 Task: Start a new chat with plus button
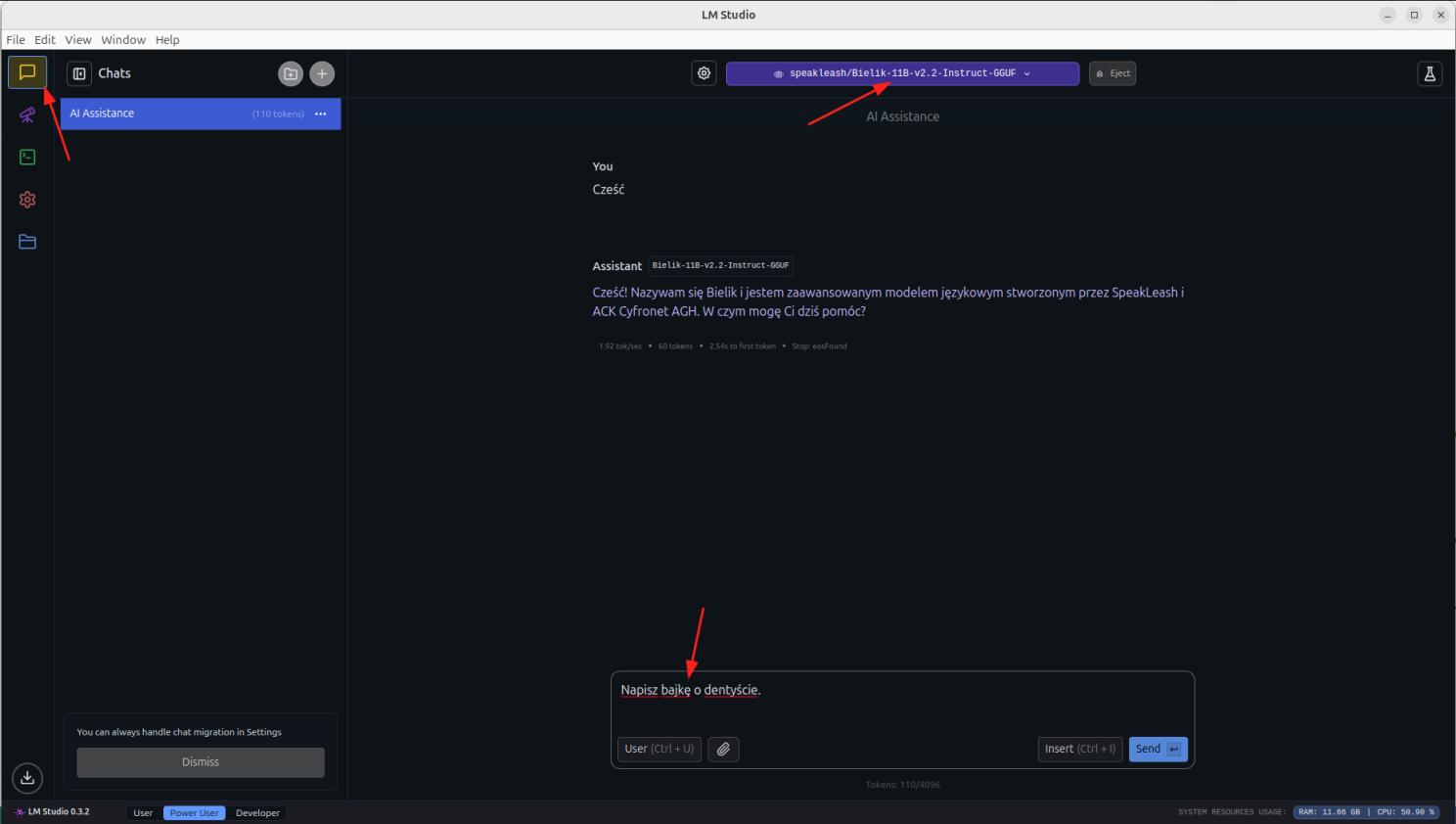point(322,73)
